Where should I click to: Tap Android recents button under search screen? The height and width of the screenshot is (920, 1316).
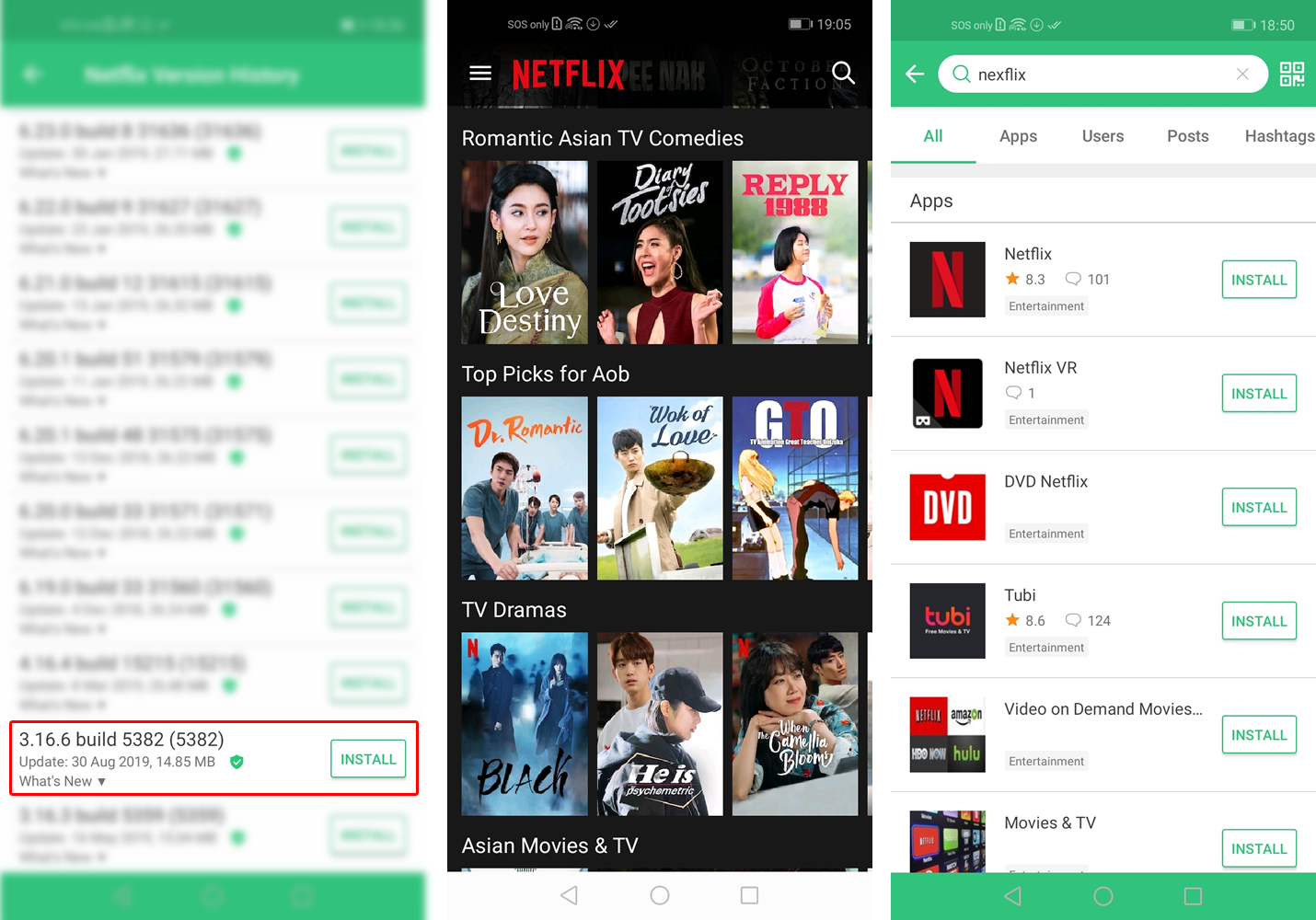[x=1194, y=896]
